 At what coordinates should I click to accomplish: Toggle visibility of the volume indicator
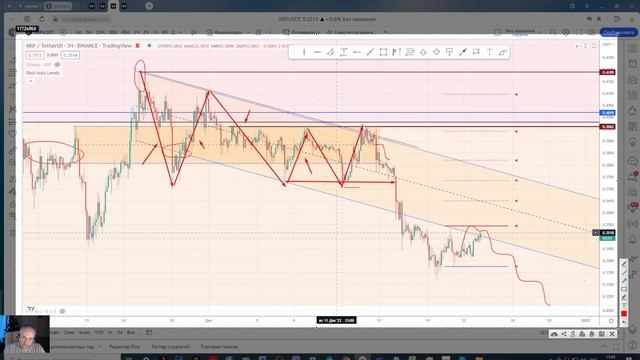pos(57,65)
